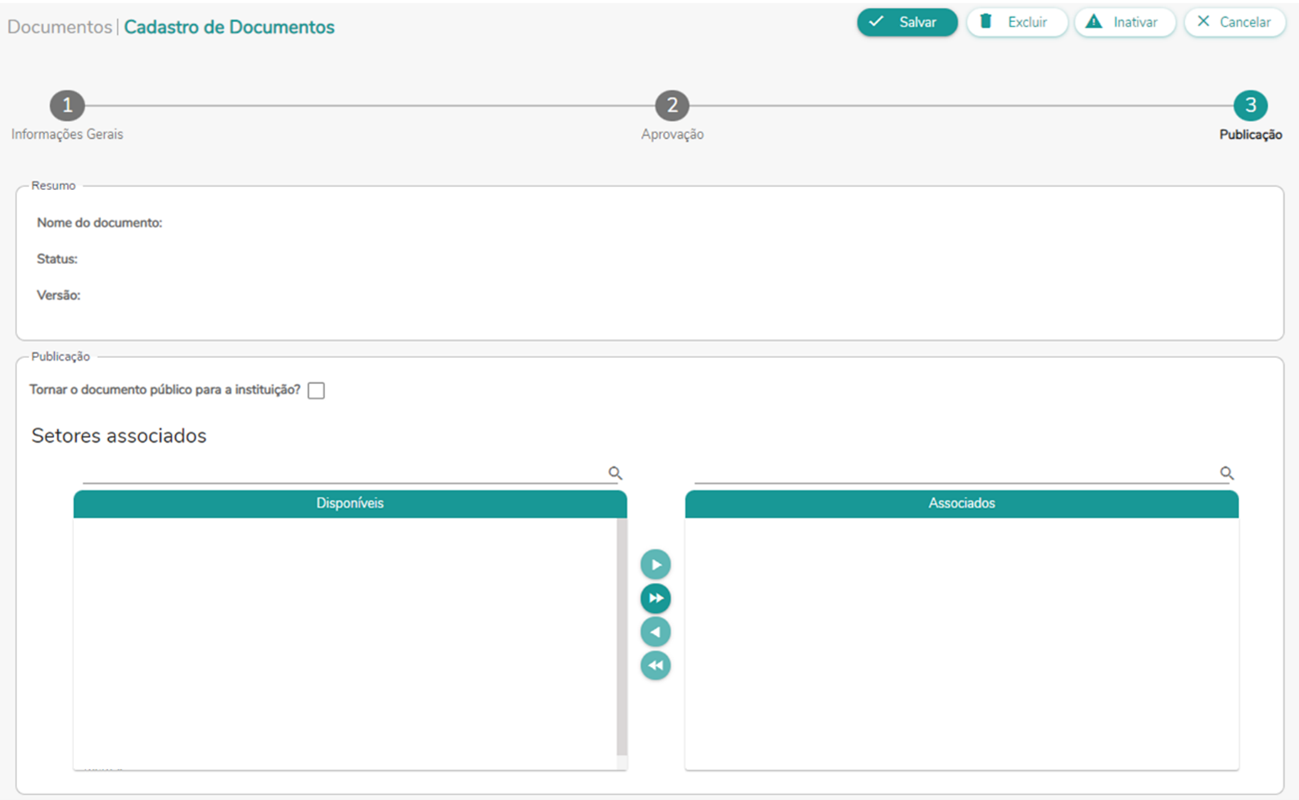1299x800 pixels.
Task: Move all sectors back with double left arrow
Action: (x=656, y=665)
